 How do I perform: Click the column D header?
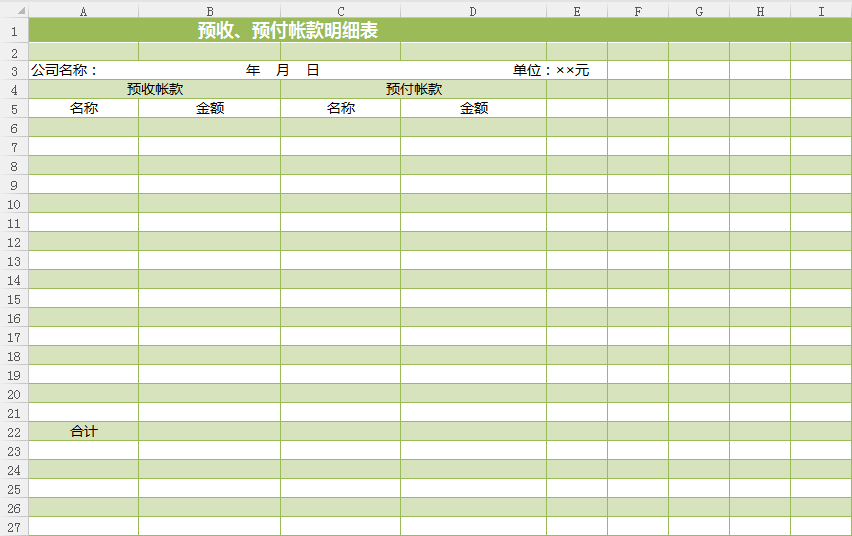[x=473, y=11]
